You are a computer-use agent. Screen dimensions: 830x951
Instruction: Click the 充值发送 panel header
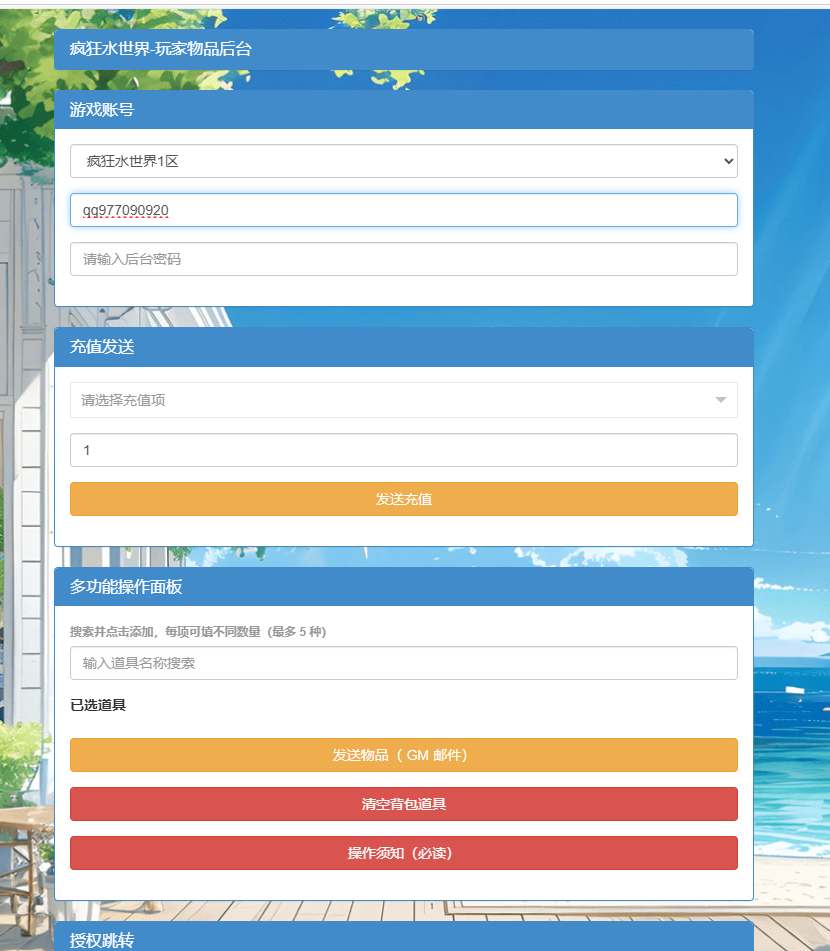pos(403,347)
